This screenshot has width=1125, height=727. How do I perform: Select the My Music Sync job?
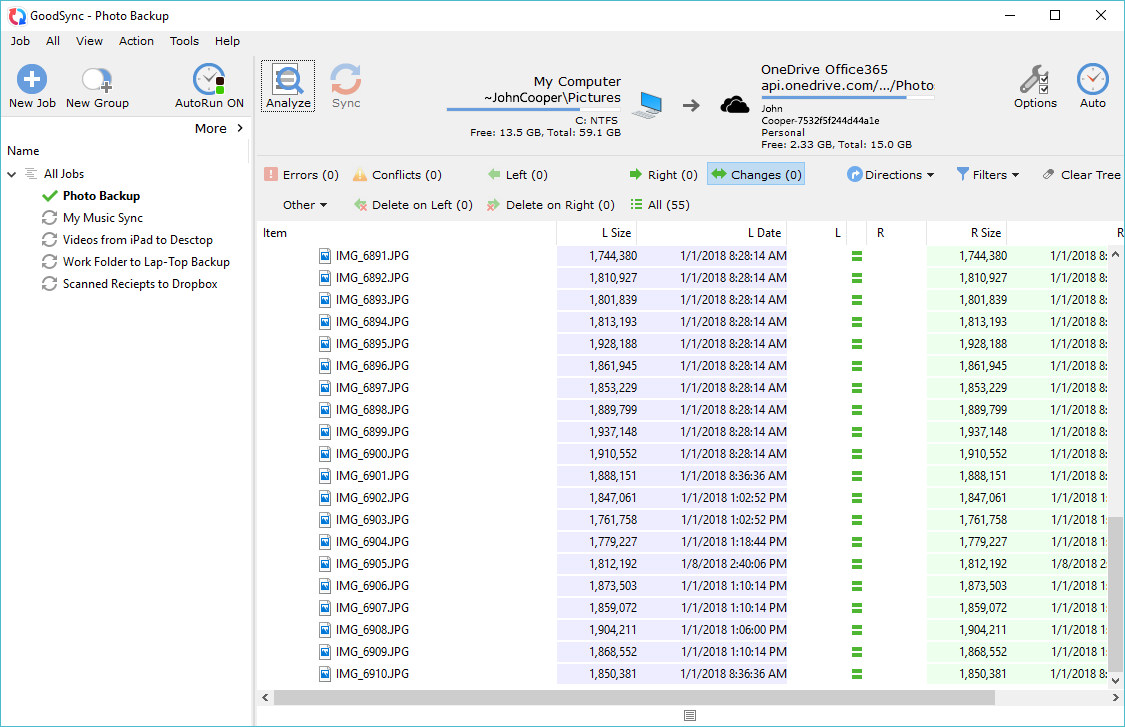click(x=102, y=218)
